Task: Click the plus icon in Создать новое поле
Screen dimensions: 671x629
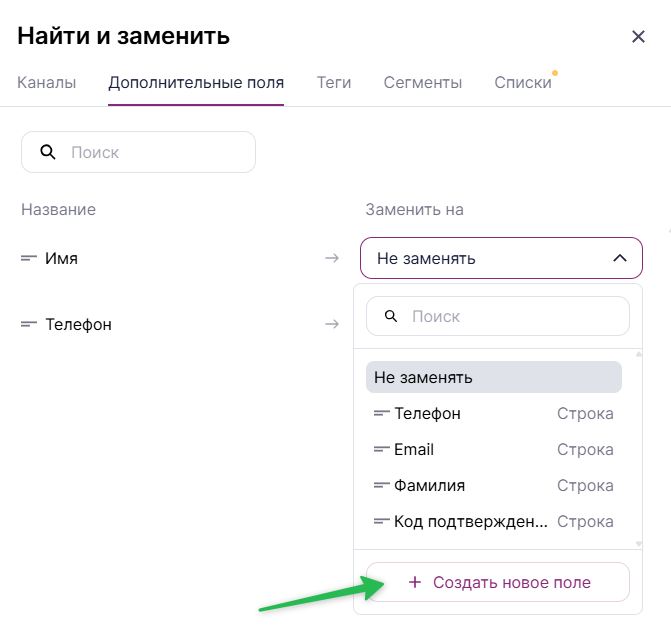Action: click(415, 582)
